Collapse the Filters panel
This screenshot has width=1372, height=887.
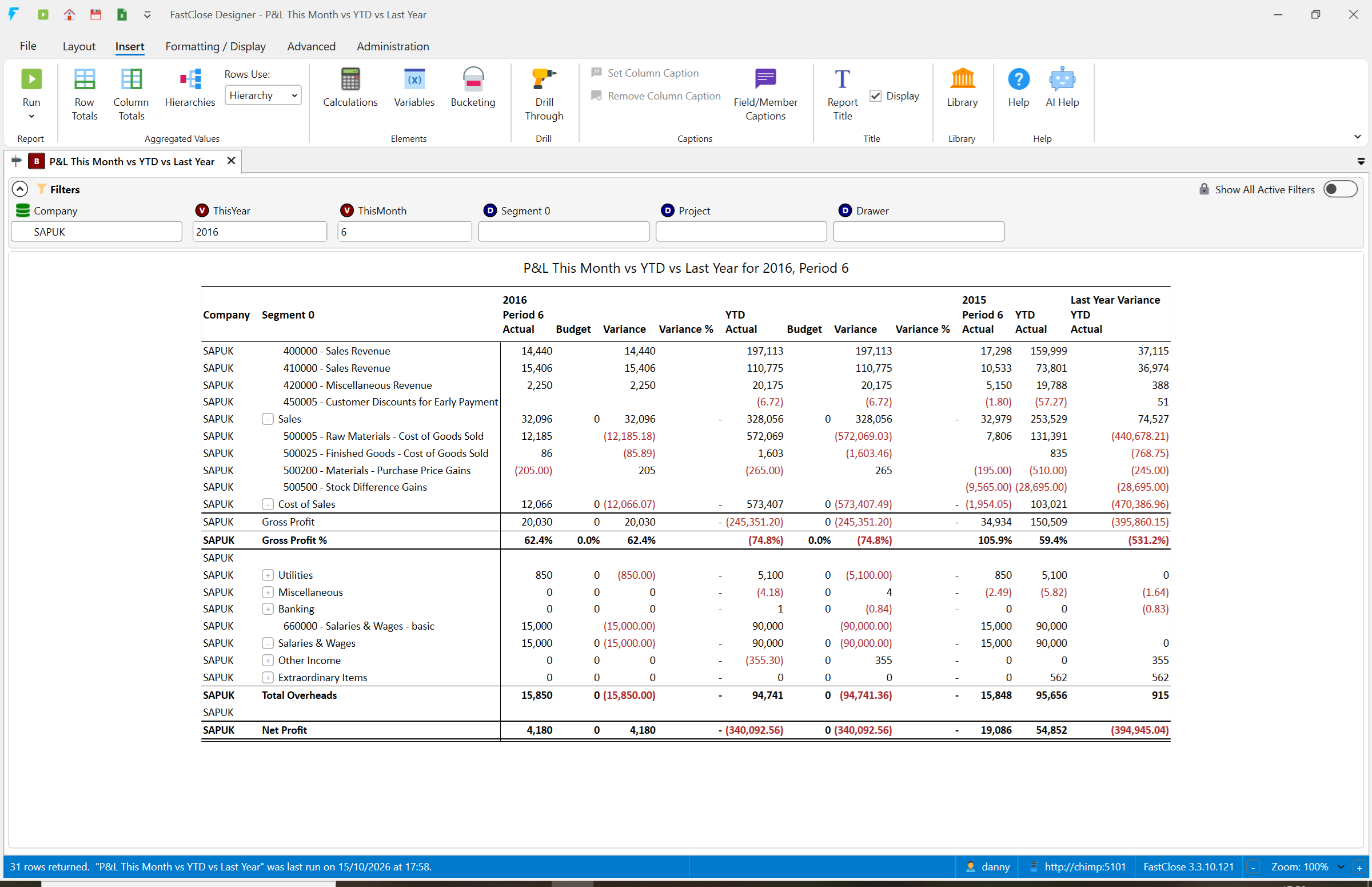click(20, 189)
